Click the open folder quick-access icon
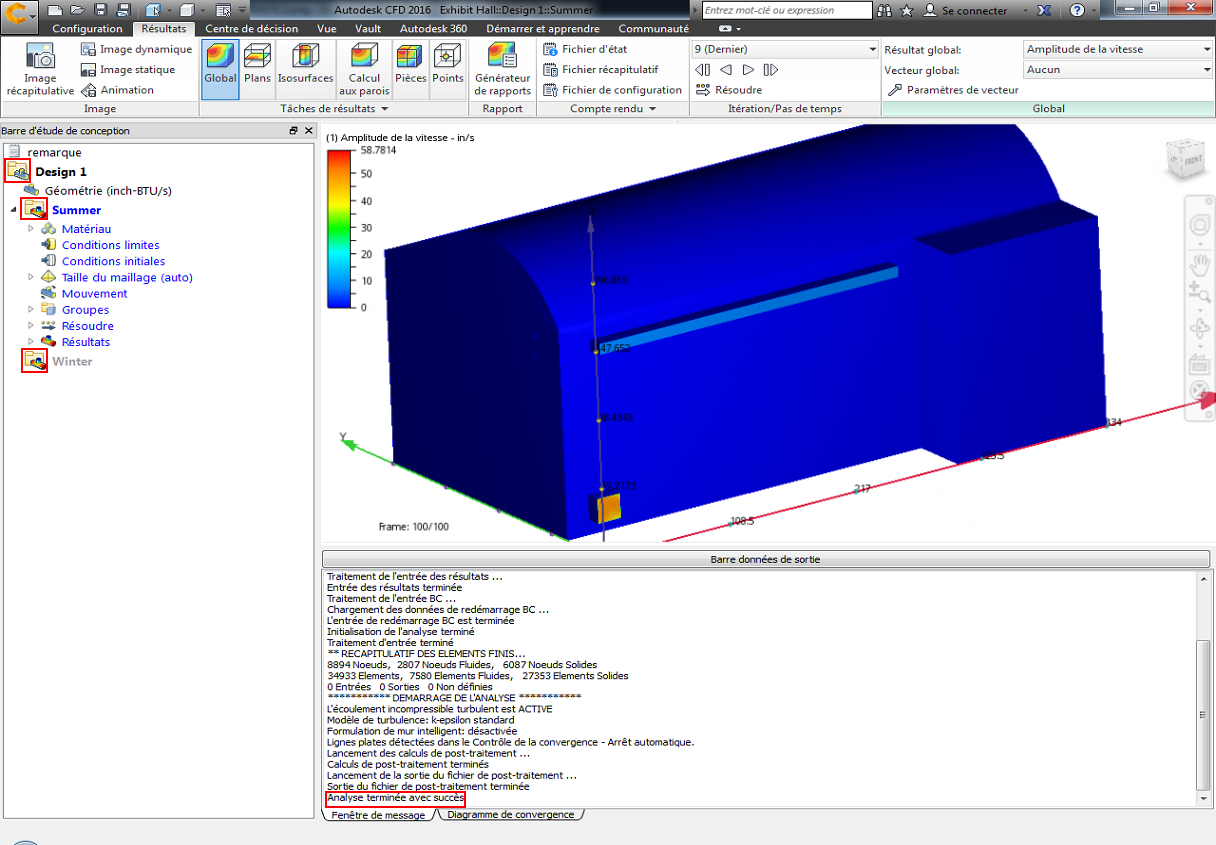This screenshot has height=845, width=1216. (x=76, y=10)
